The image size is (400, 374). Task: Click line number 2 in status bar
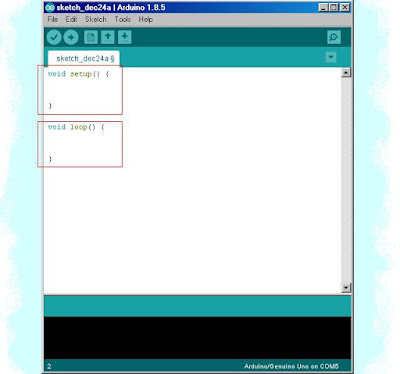point(49,366)
